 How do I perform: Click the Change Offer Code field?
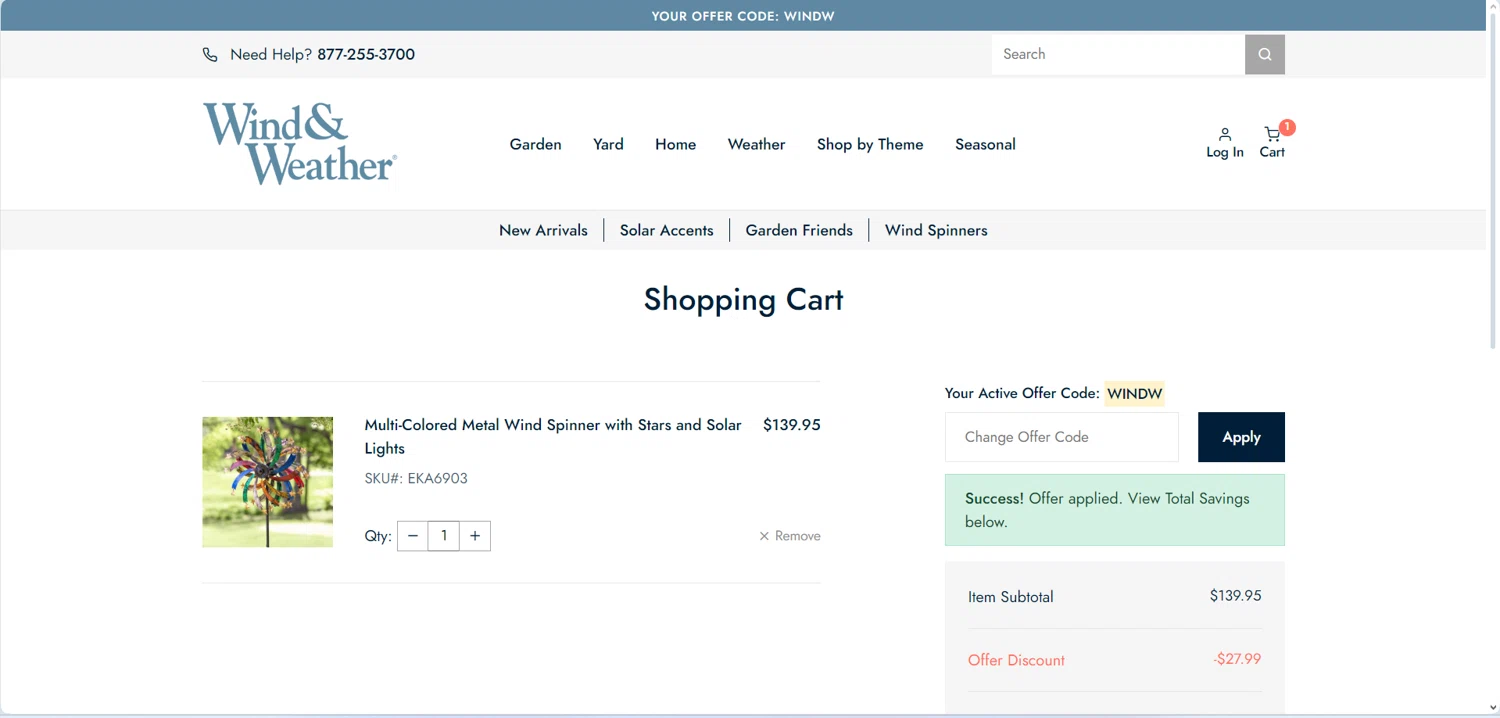[1062, 437]
